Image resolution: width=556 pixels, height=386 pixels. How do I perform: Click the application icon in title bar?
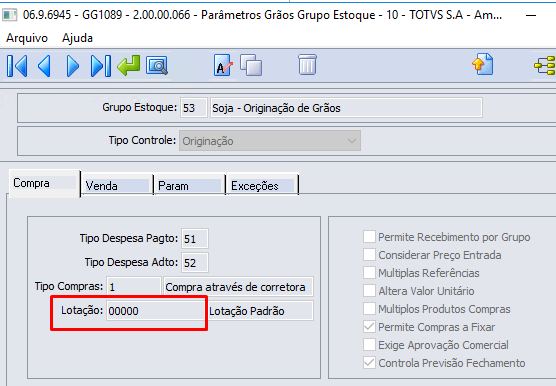(10, 15)
